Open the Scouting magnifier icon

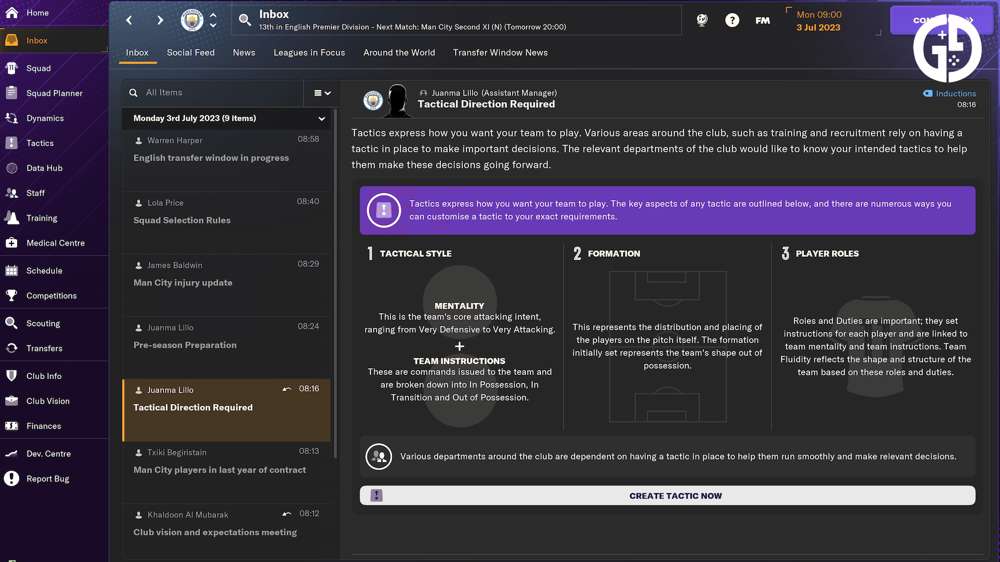11,323
